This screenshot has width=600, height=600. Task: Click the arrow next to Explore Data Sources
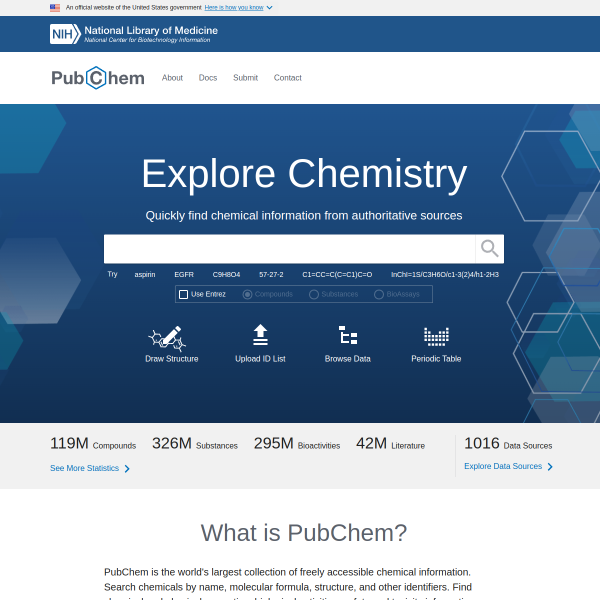click(550, 467)
